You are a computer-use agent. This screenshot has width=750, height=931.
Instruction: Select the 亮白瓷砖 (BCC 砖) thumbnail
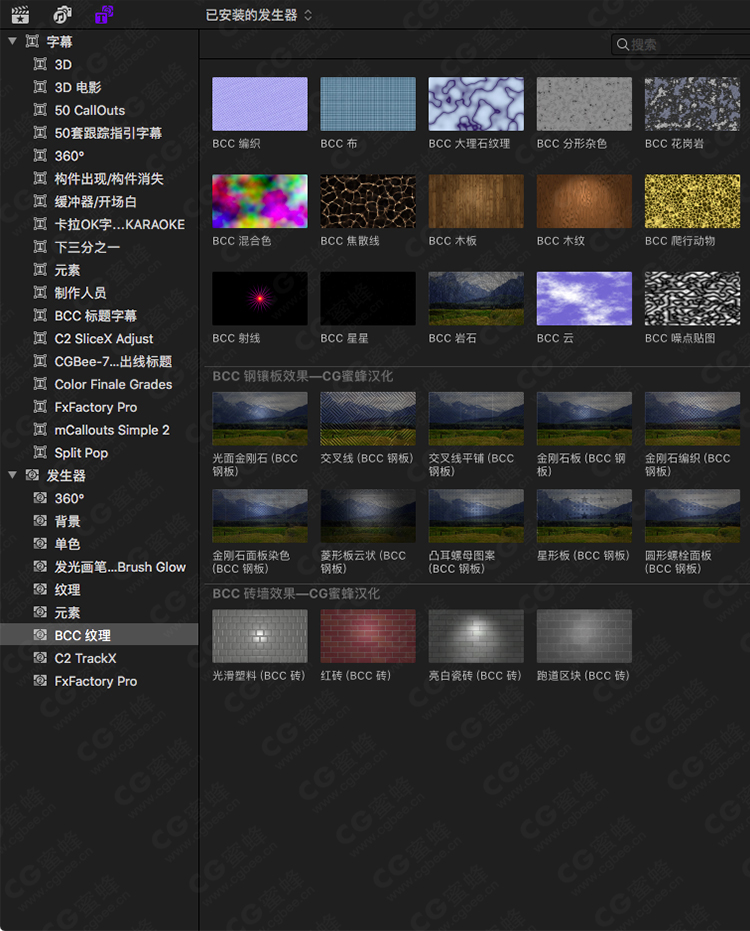(476, 636)
